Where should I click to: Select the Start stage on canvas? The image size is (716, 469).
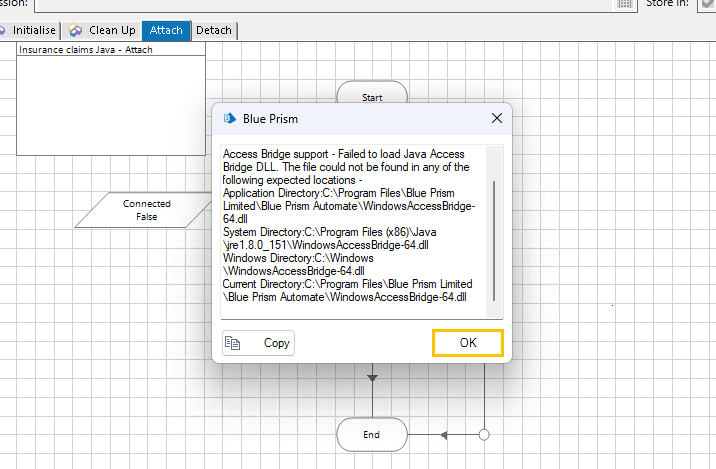click(372, 97)
